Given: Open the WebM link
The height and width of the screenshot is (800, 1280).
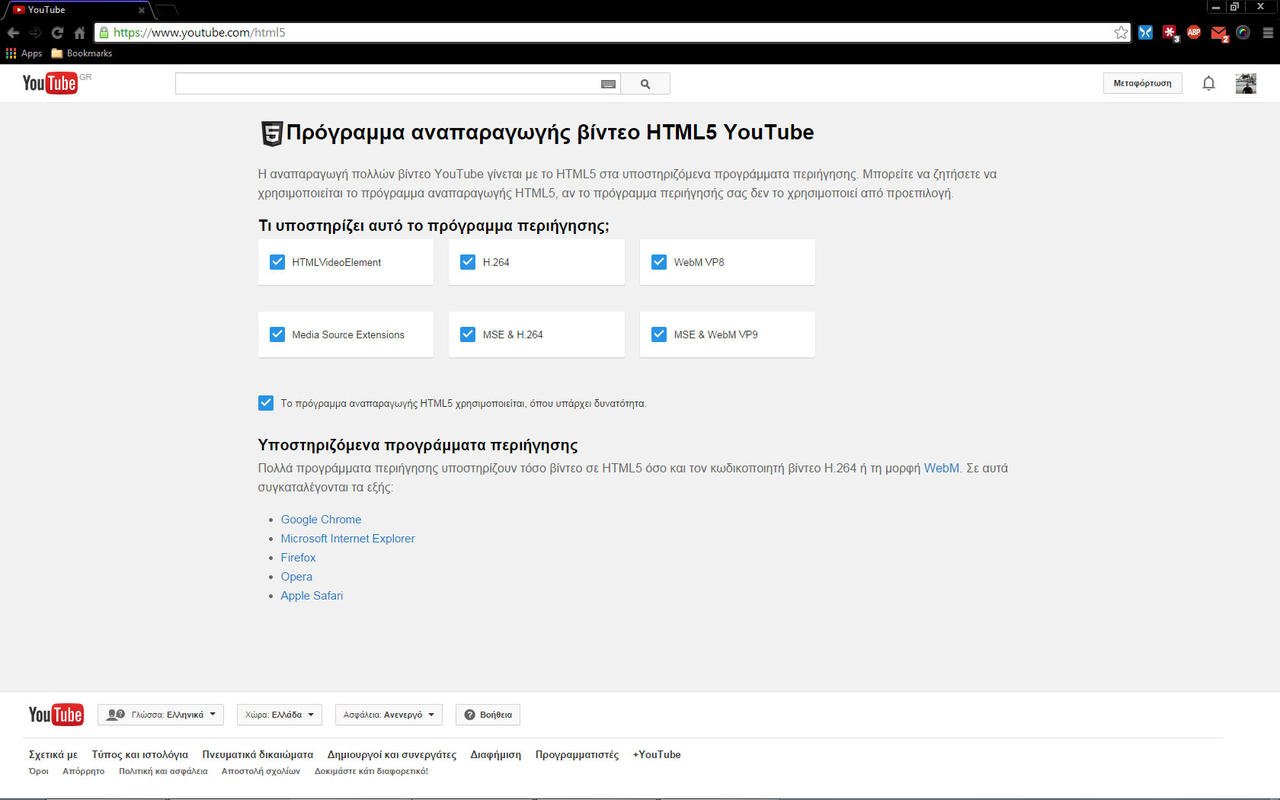Looking at the screenshot, I should pos(941,468).
